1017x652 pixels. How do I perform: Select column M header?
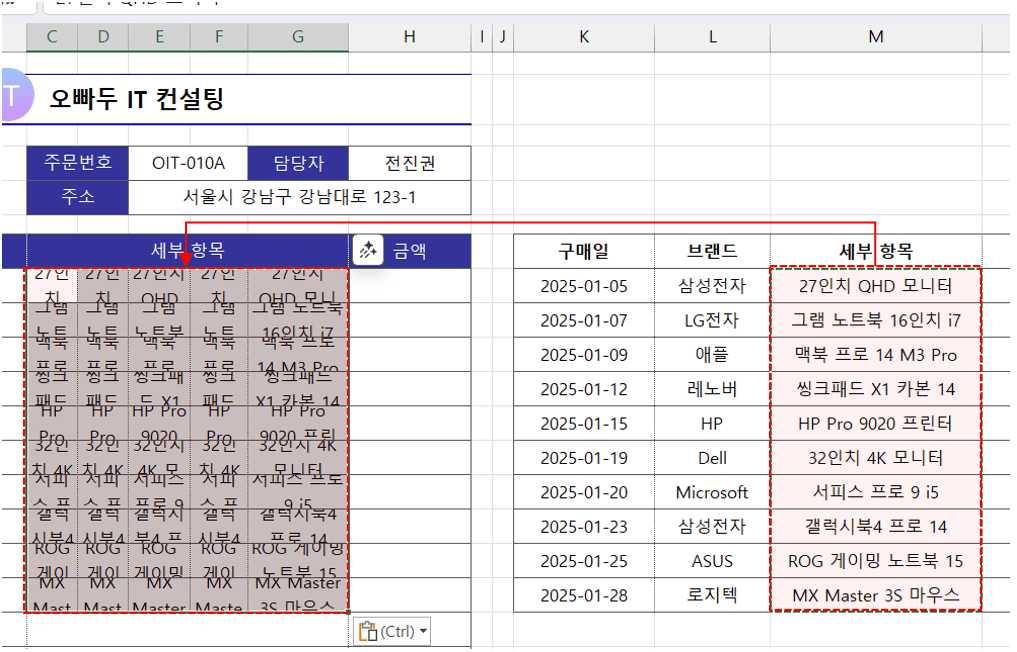point(876,37)
